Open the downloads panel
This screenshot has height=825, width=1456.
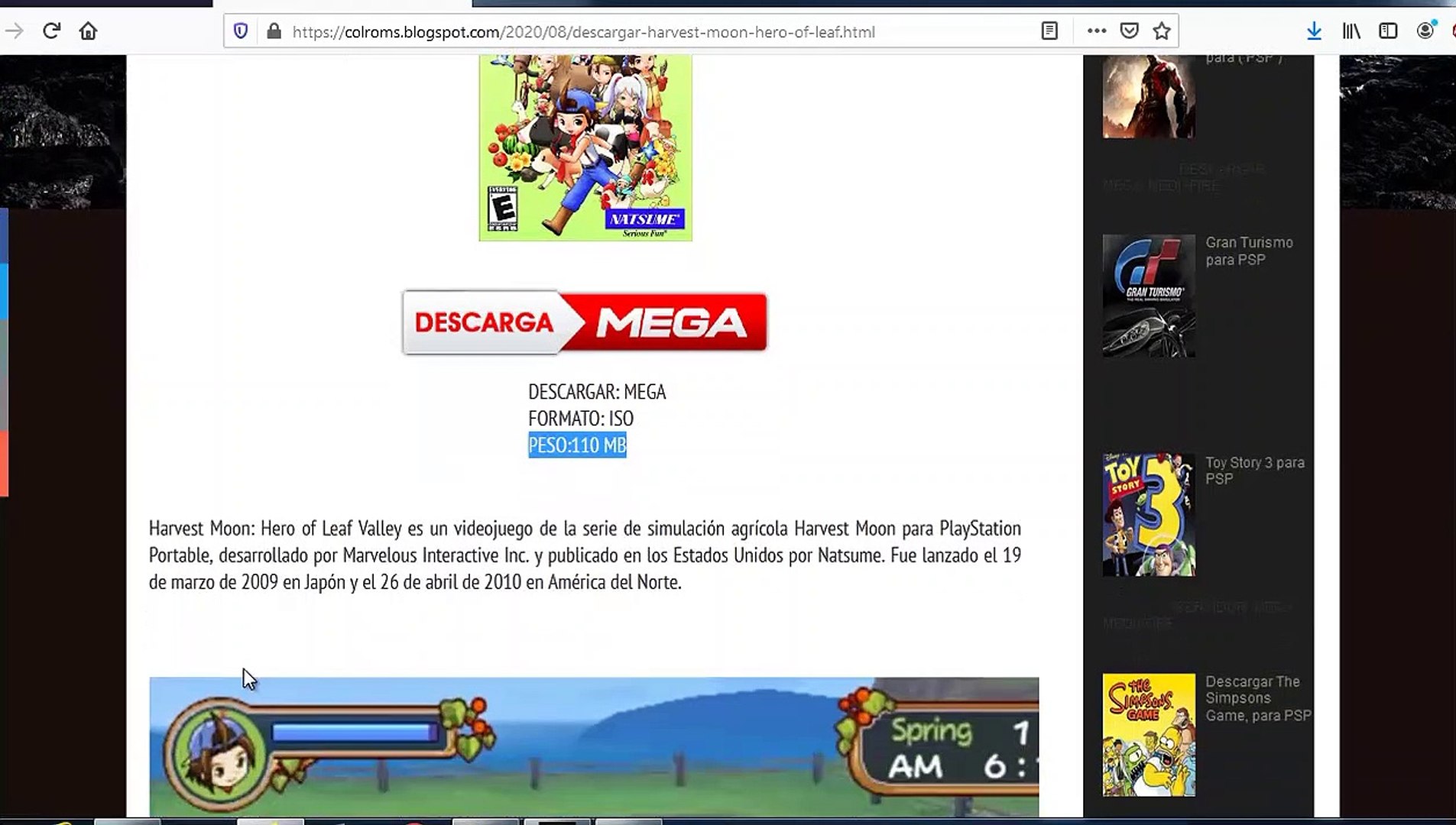[1314, 31]
